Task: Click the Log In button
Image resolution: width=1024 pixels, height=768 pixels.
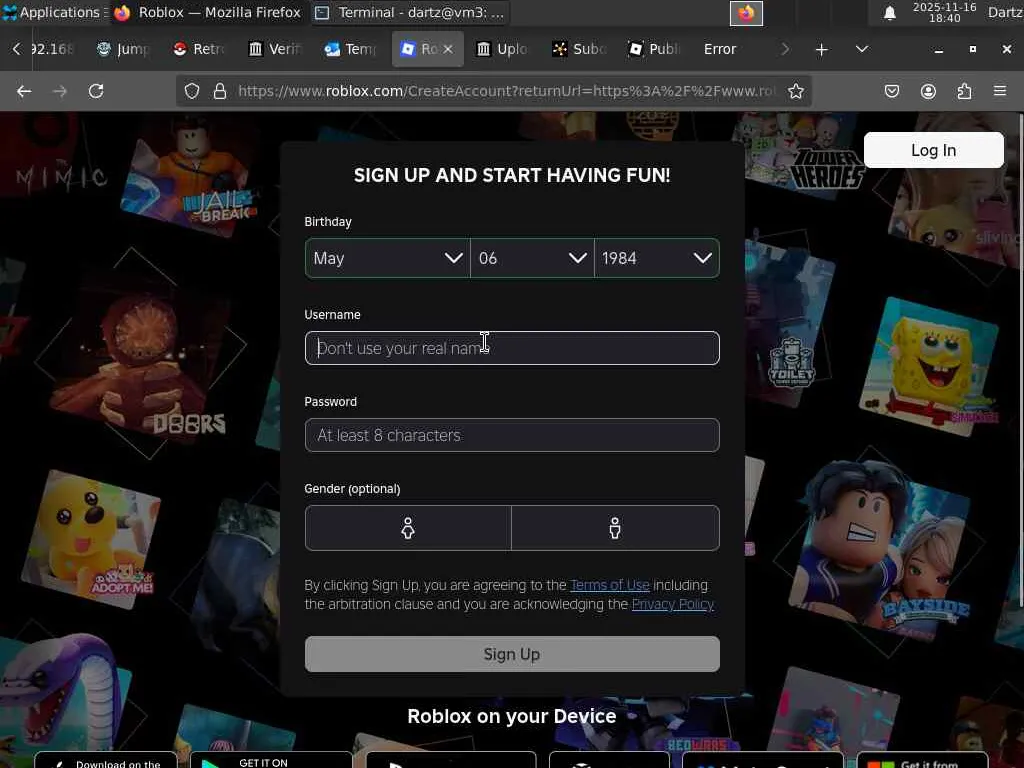Action: coord(933,150)
